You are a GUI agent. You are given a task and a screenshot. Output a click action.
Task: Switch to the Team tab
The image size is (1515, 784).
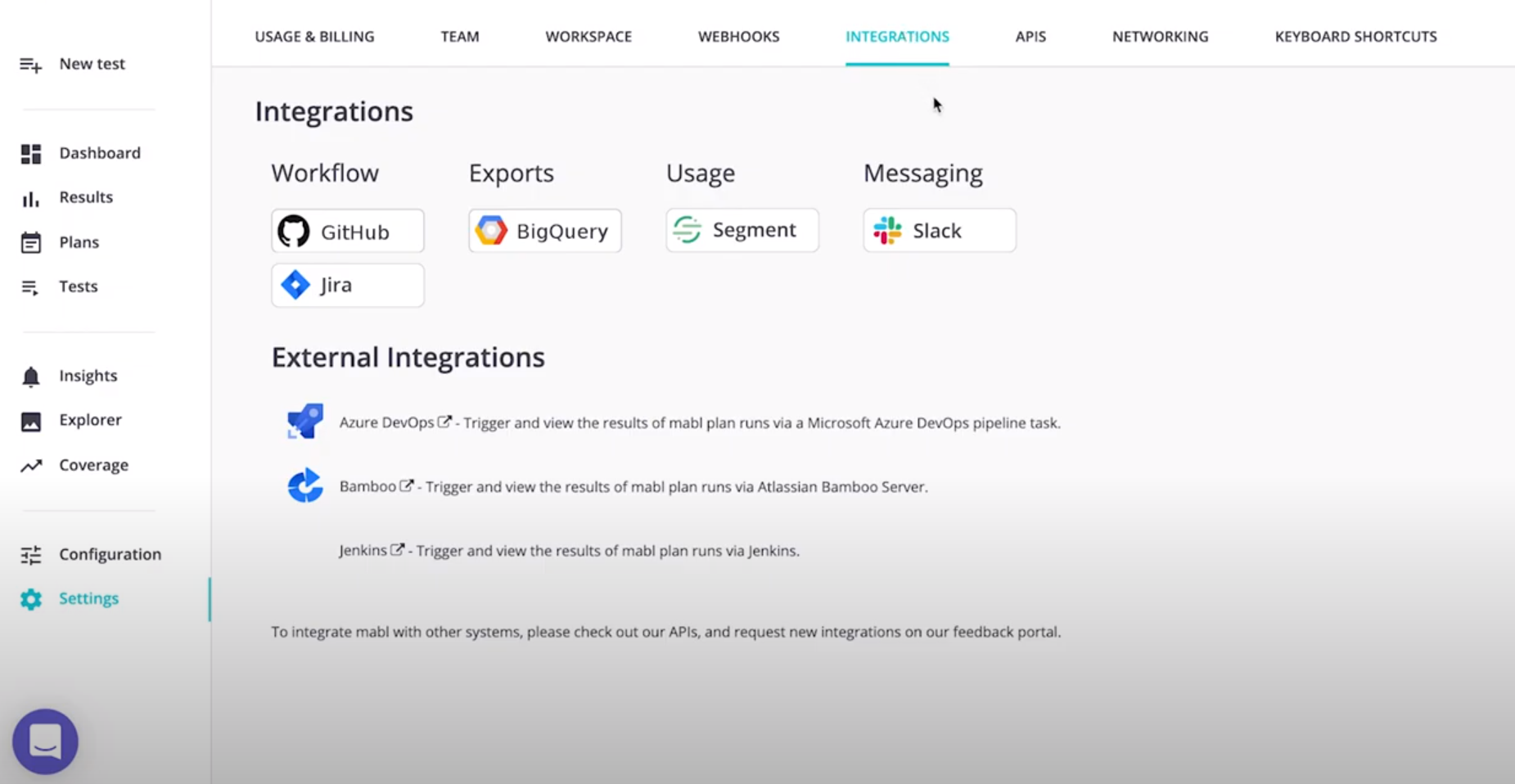[460, 36]
